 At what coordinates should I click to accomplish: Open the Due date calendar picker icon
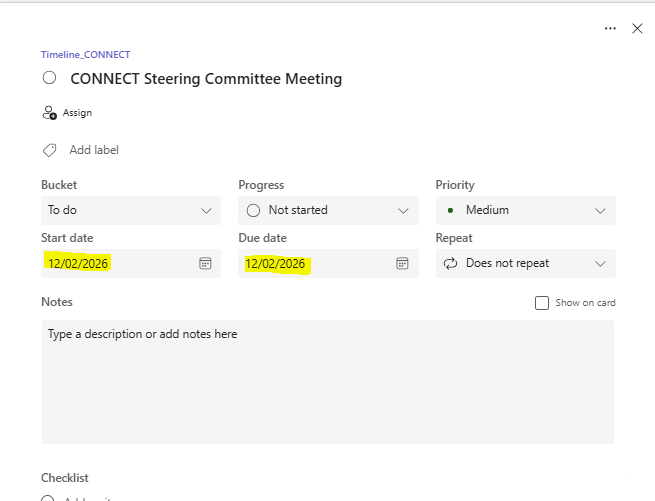point(402,263)
